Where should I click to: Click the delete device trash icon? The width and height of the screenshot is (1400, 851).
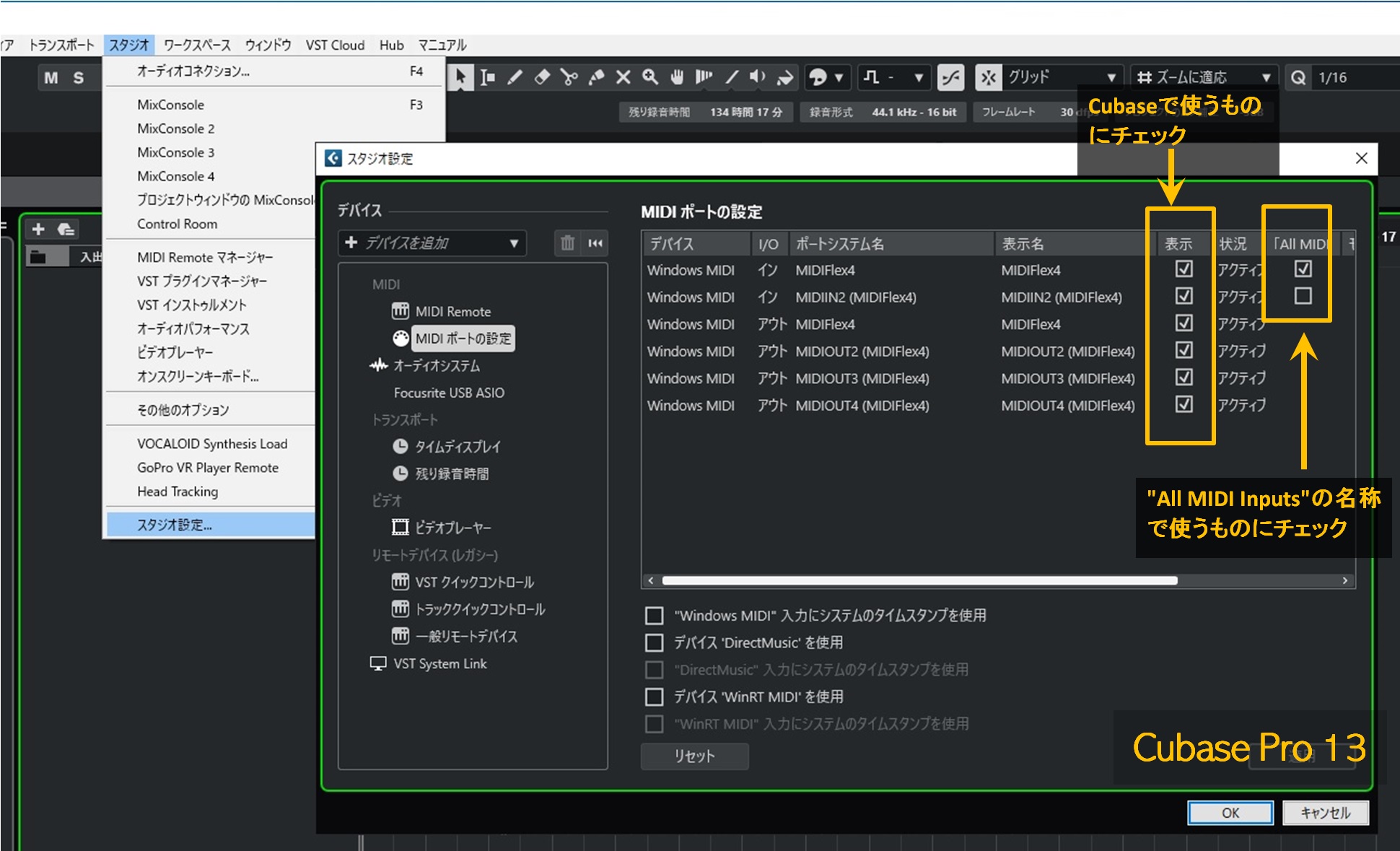pyautogui.click(x=567, y=243)
